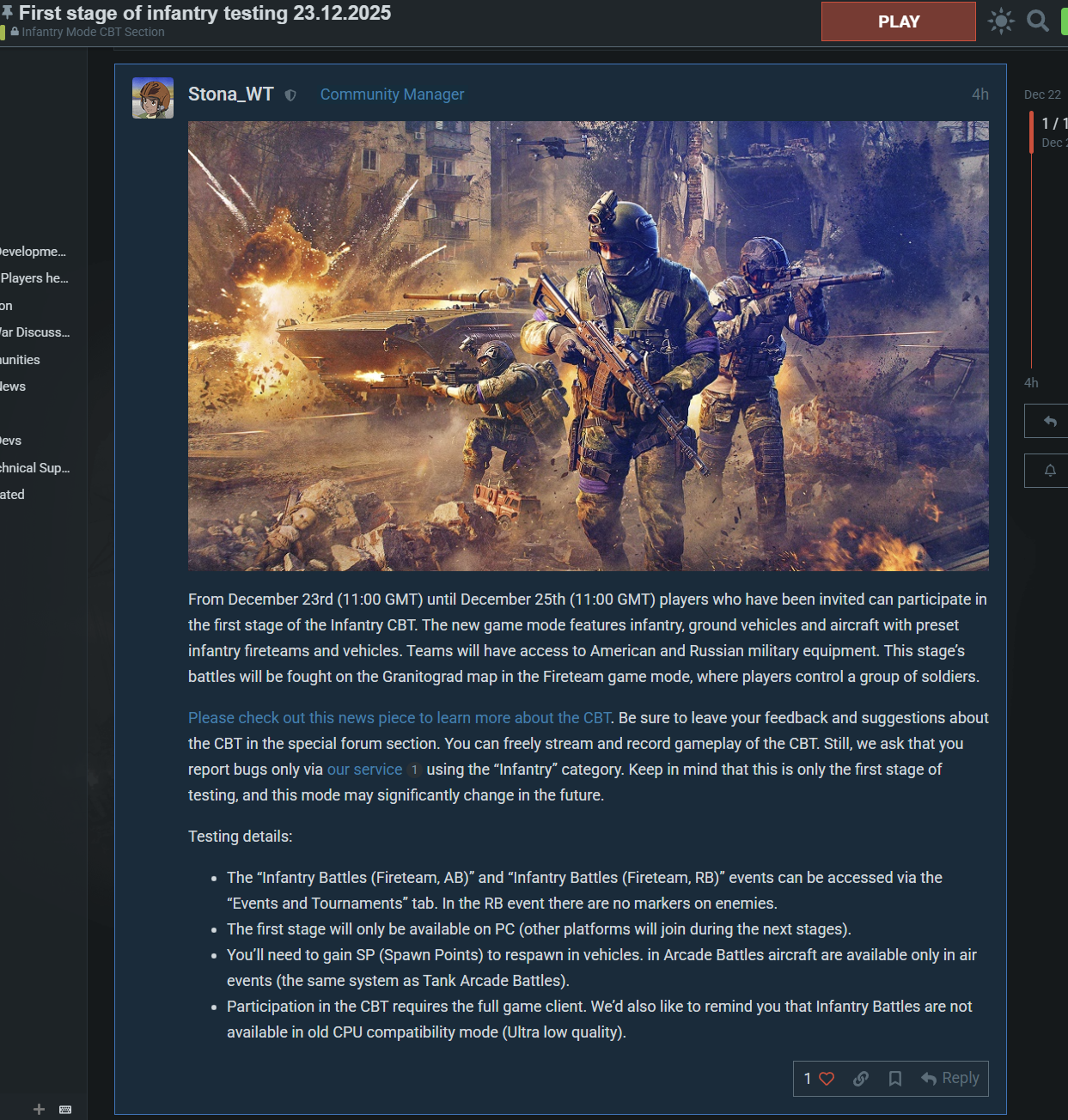Enlarge the infantry battle artwork image
The width and height of the screenshot is (1068, 1120).
[x=589, y=345]
